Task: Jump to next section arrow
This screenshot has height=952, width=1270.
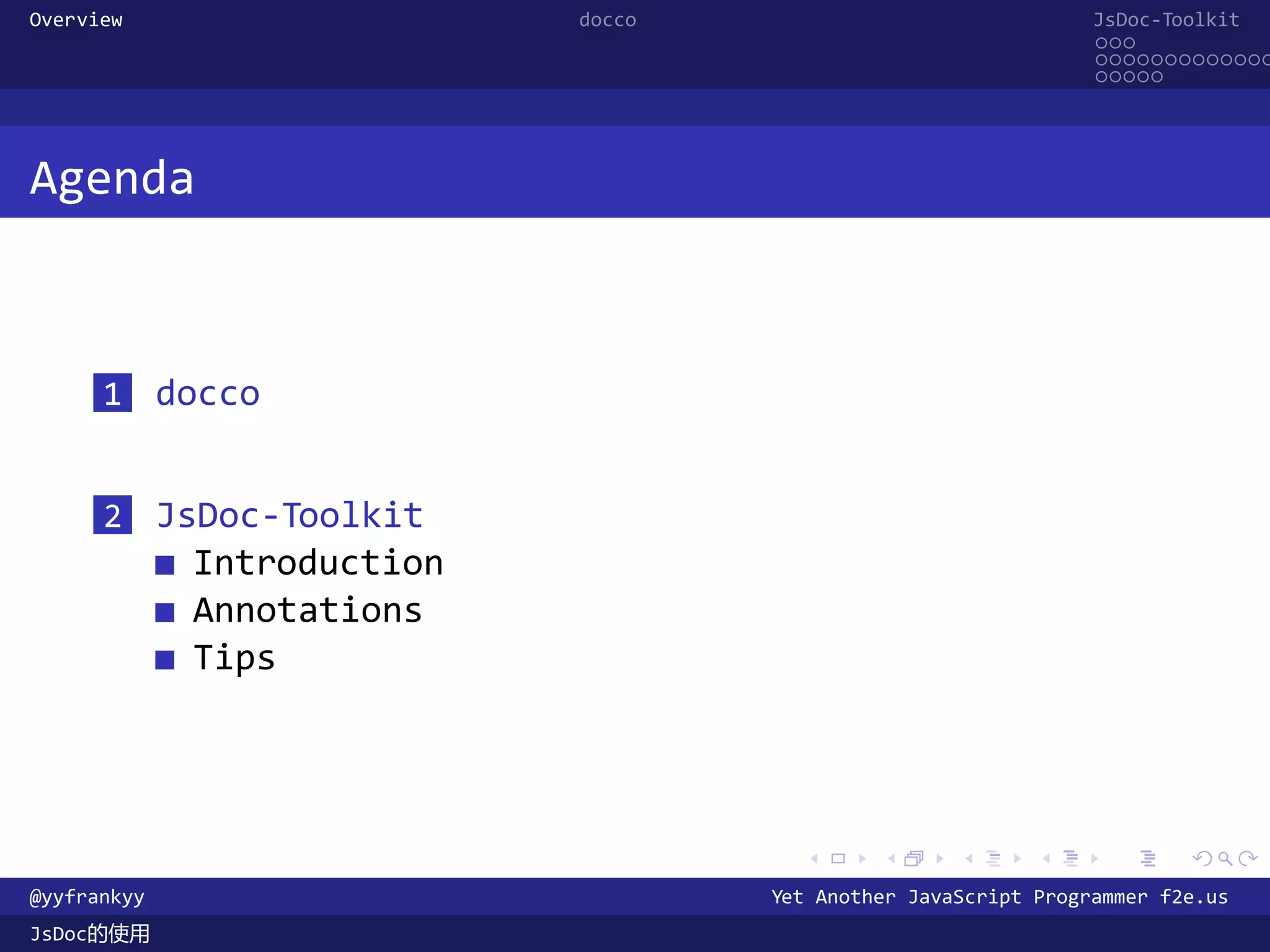Action: pyautogui.click(x=1095, y=858)
